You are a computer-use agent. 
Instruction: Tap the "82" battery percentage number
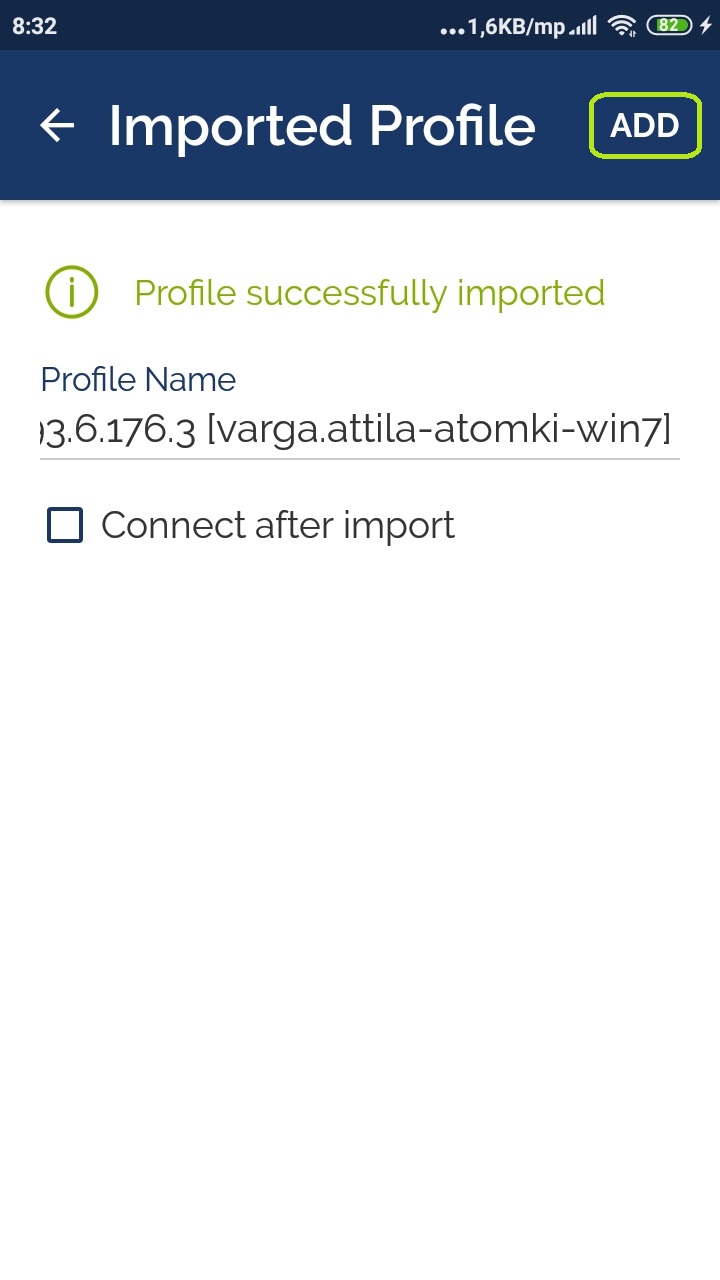click(x=668, y=26)
